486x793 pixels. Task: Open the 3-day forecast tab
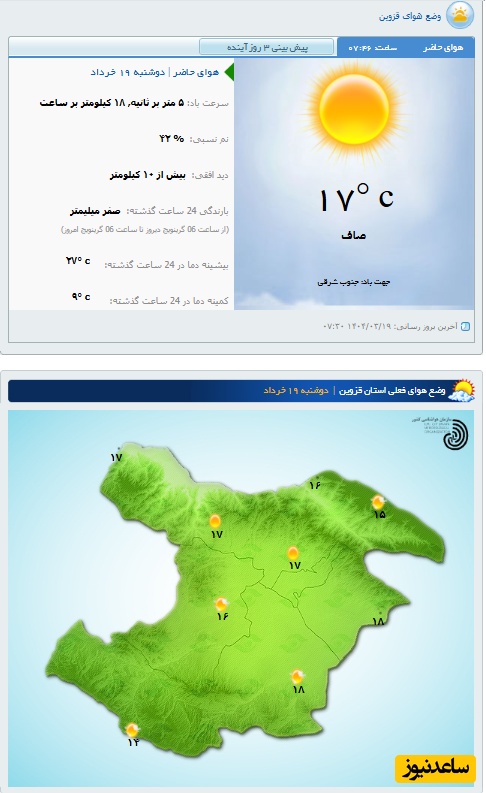(x=267, y=47)
